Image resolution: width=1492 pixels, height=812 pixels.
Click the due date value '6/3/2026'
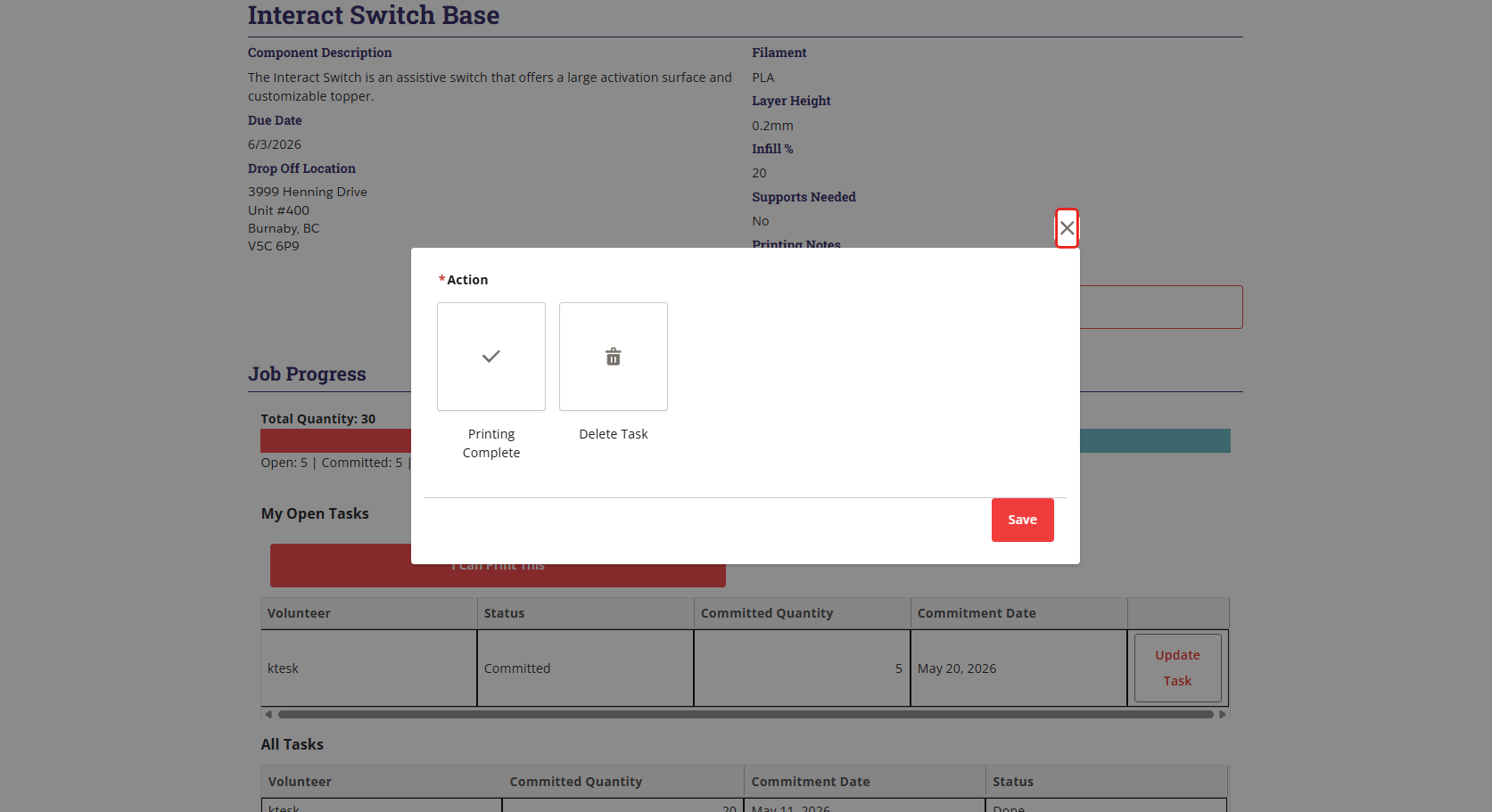coord(275,144)
